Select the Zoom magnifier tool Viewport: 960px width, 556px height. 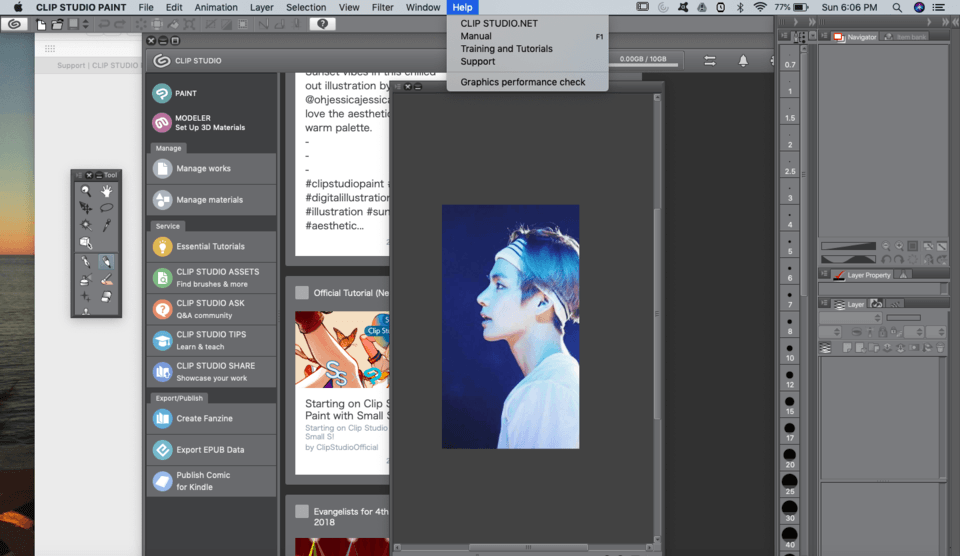(x=86, y=191)
